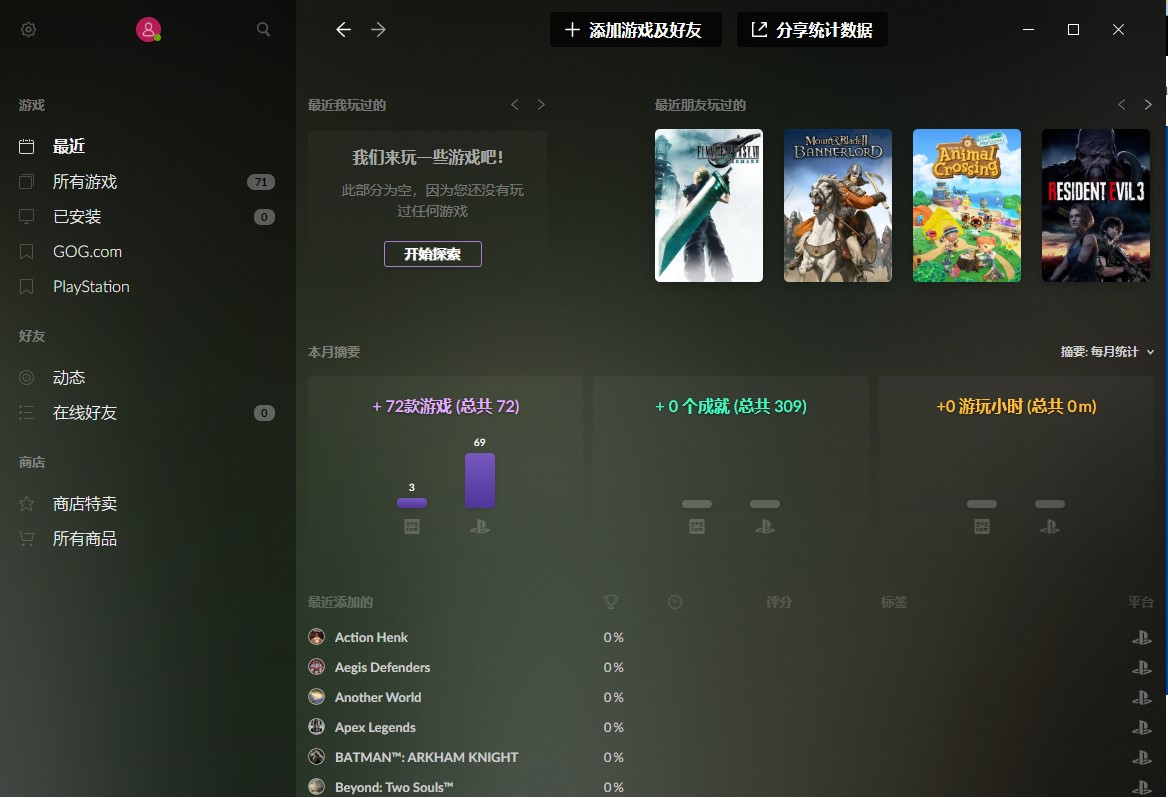
Task: Click the GOG icon under the games chart
Action: [x=412, y=527]
